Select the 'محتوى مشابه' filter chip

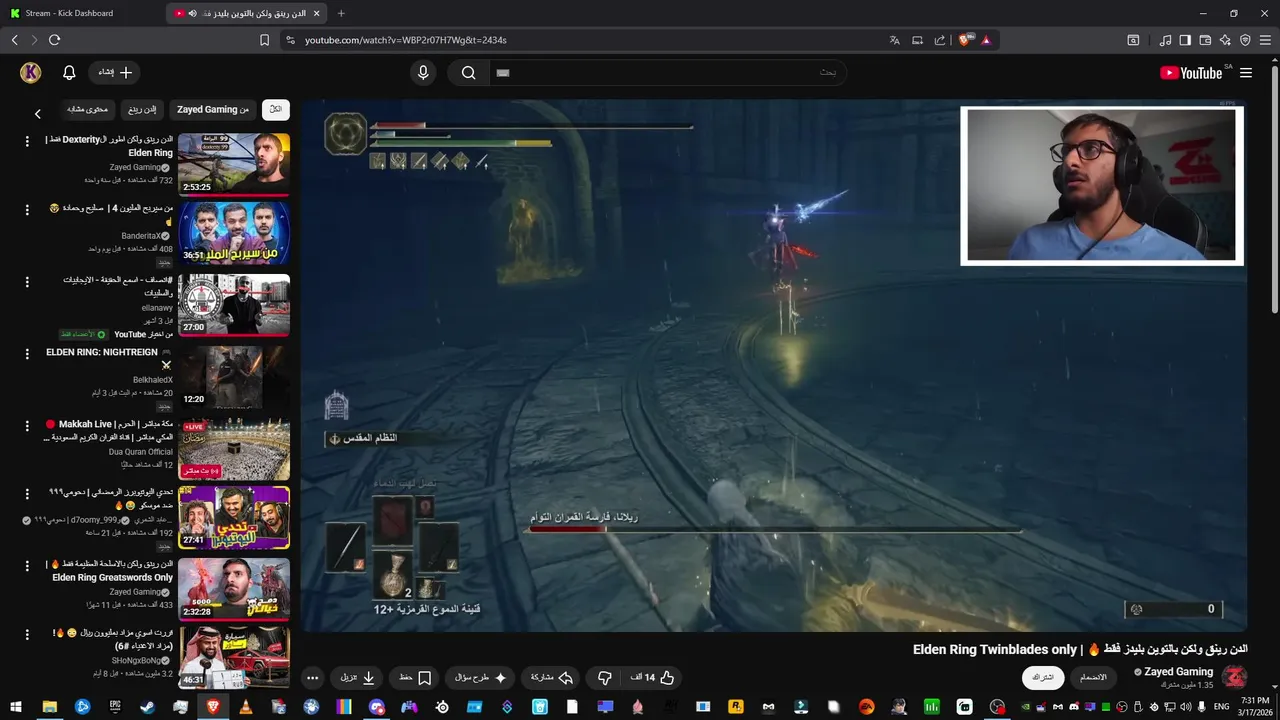point(87,109)
